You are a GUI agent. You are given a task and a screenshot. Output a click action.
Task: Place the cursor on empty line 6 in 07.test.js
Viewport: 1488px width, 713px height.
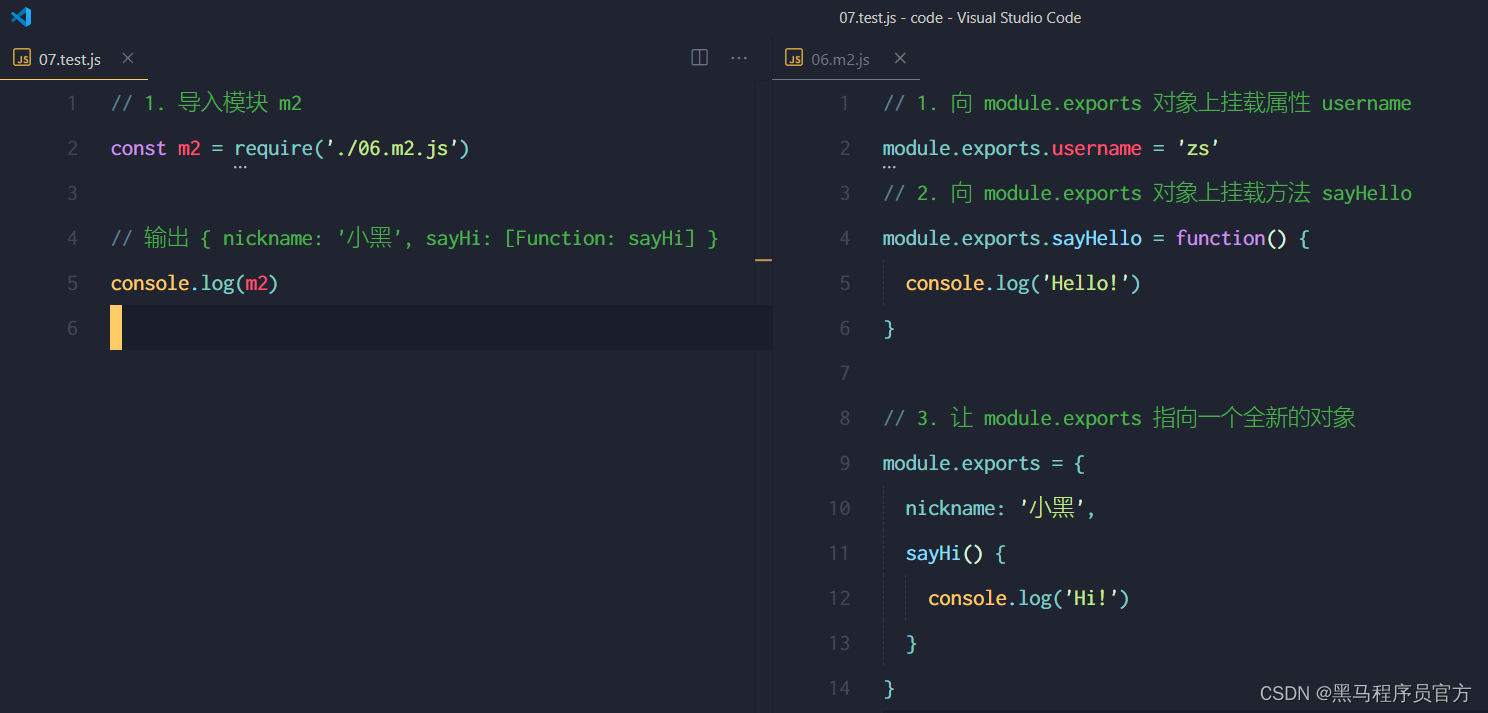tap(440, 328)
